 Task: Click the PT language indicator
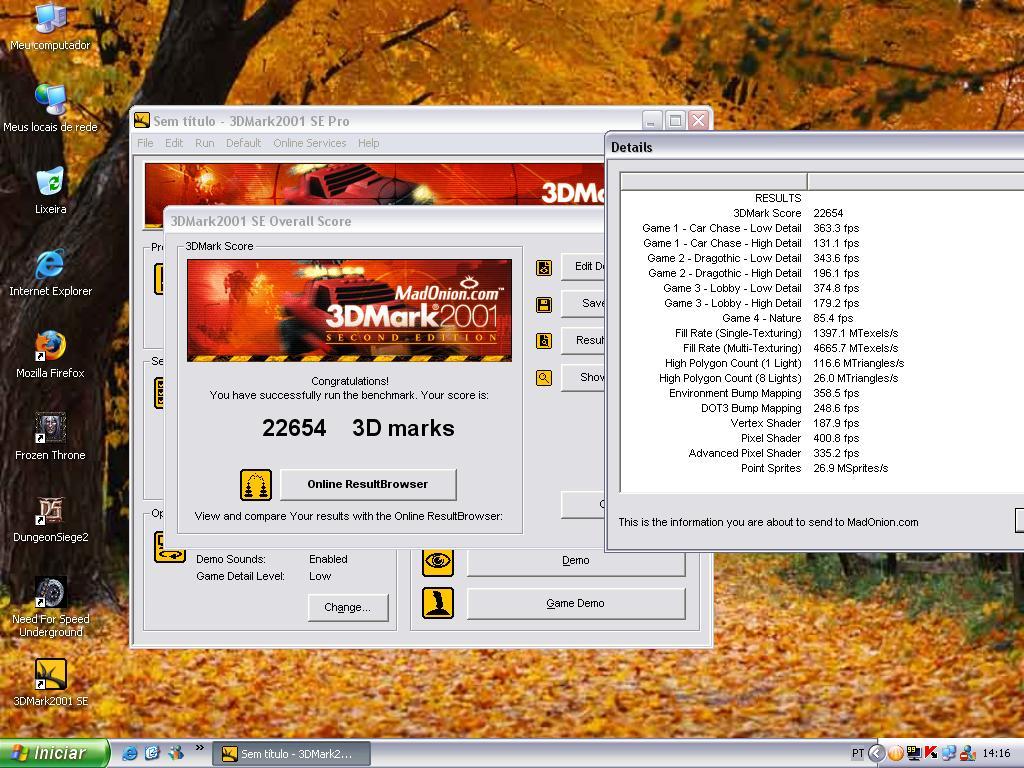click(857, 754)
